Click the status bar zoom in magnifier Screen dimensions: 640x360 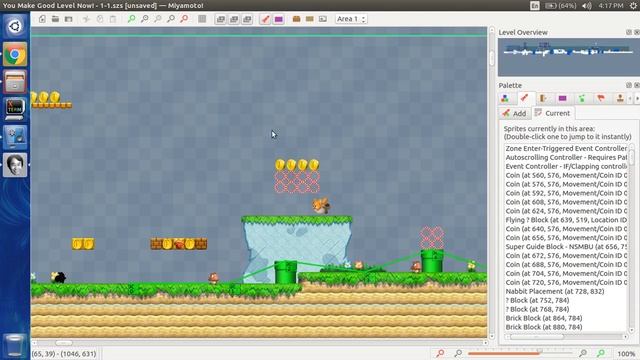[583, 353]
